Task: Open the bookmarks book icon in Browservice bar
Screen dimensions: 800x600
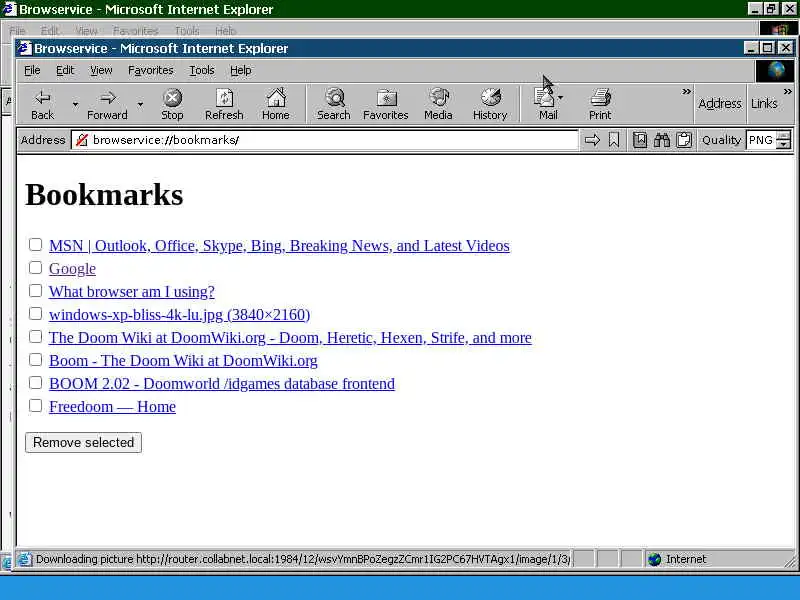Action: 640,140
